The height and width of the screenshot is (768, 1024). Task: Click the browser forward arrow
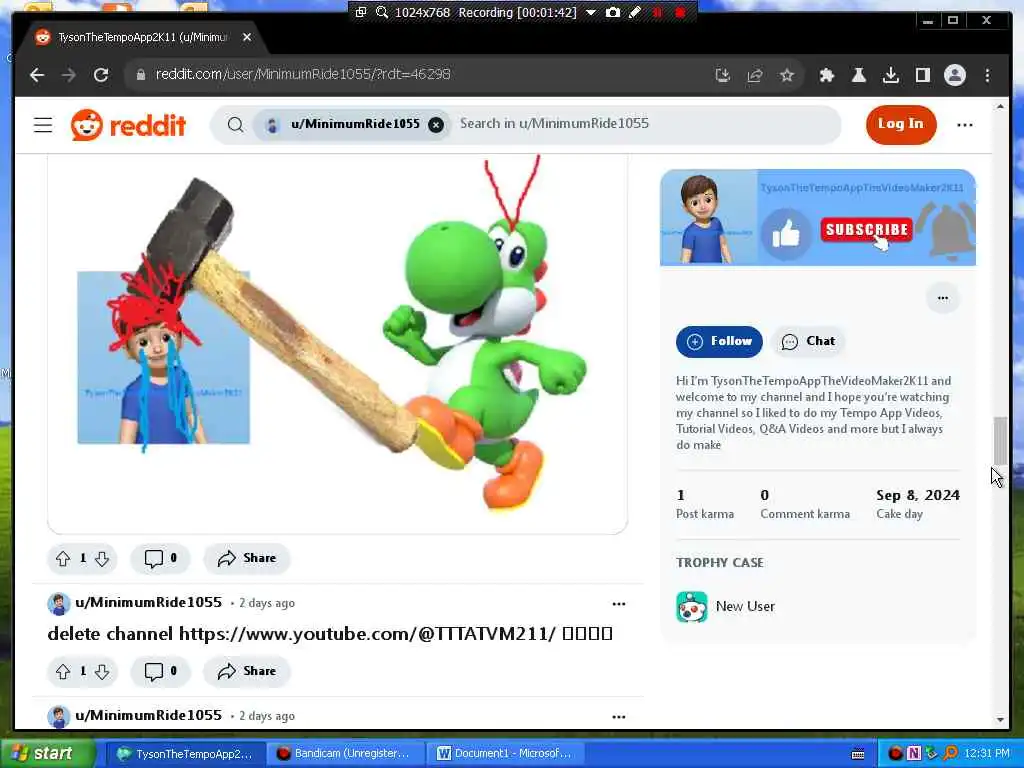click(x=69, y=75)
